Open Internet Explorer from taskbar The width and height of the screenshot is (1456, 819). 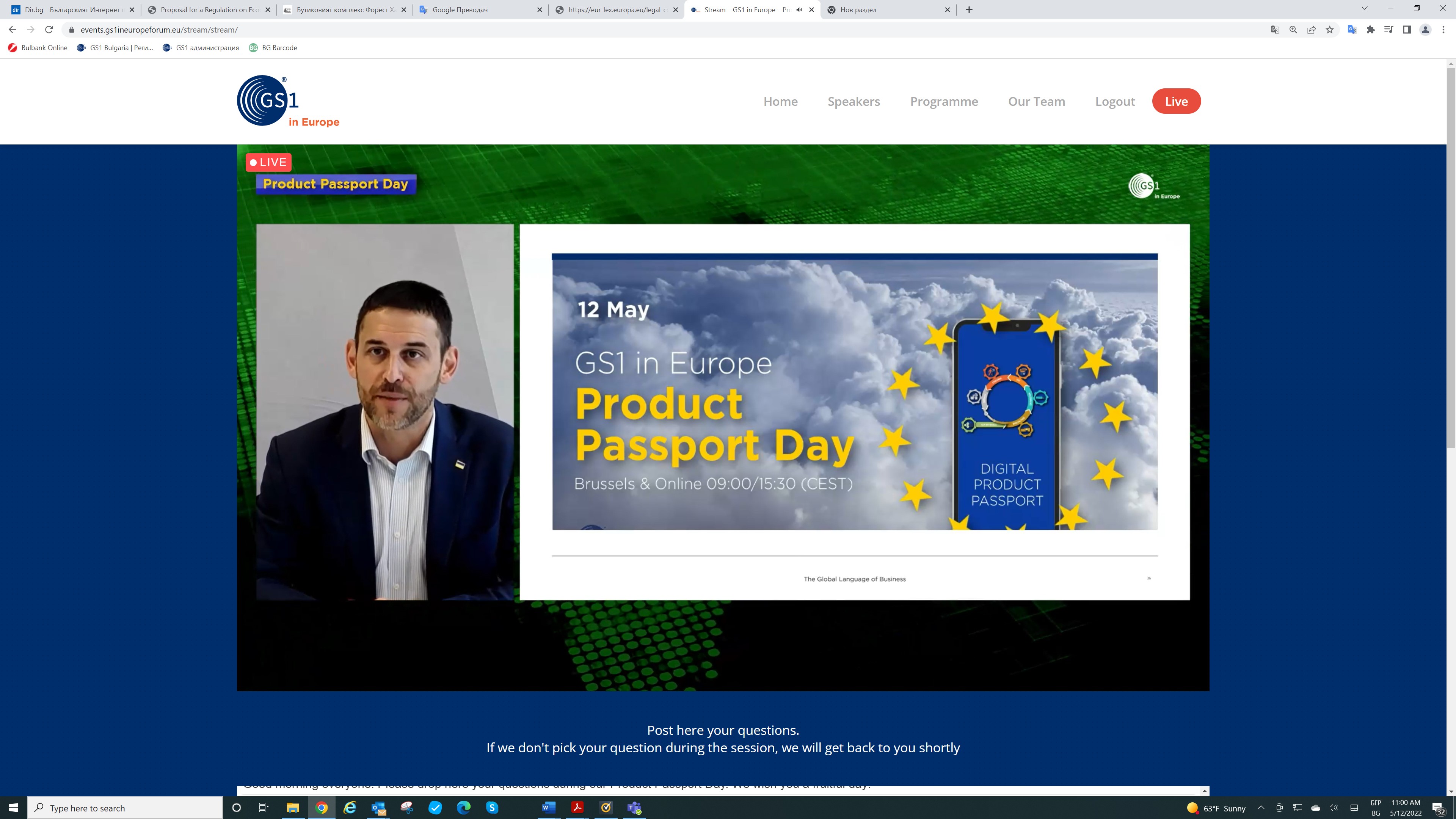(x=350, y=808)
